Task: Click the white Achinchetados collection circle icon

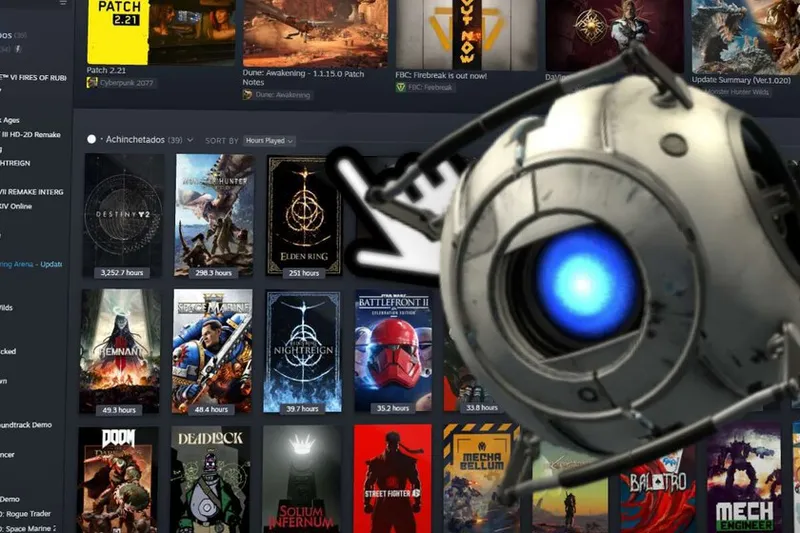Action: click(x=91, y=139)
